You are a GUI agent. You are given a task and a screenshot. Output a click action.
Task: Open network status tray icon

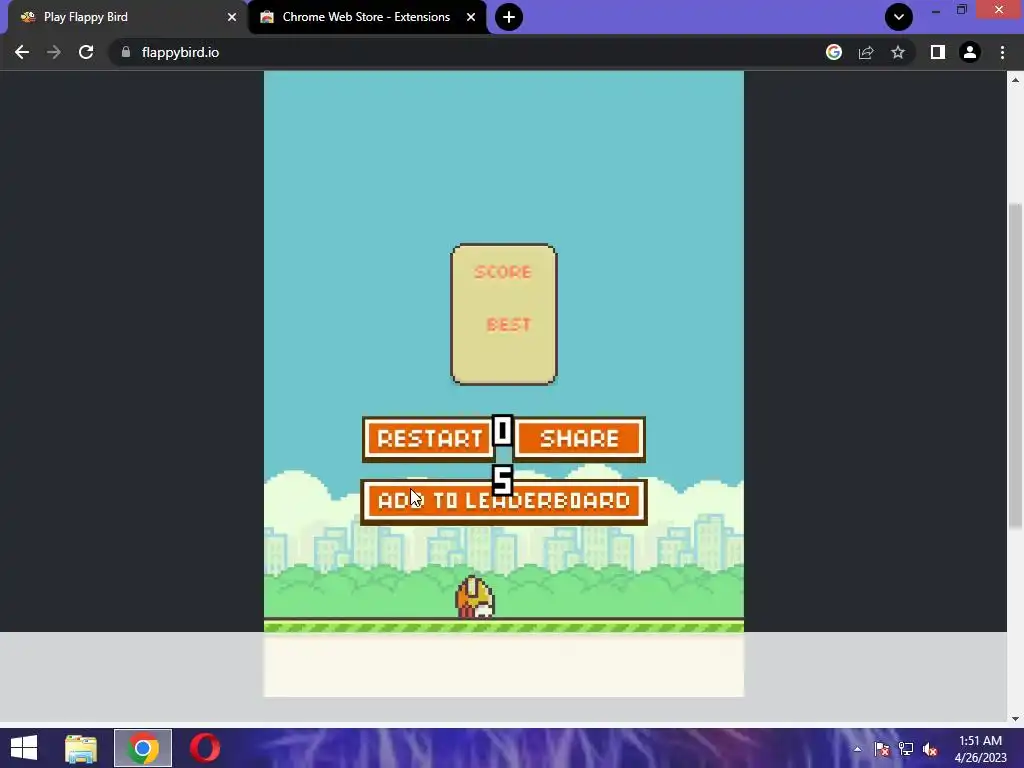[x=906, y=749]
